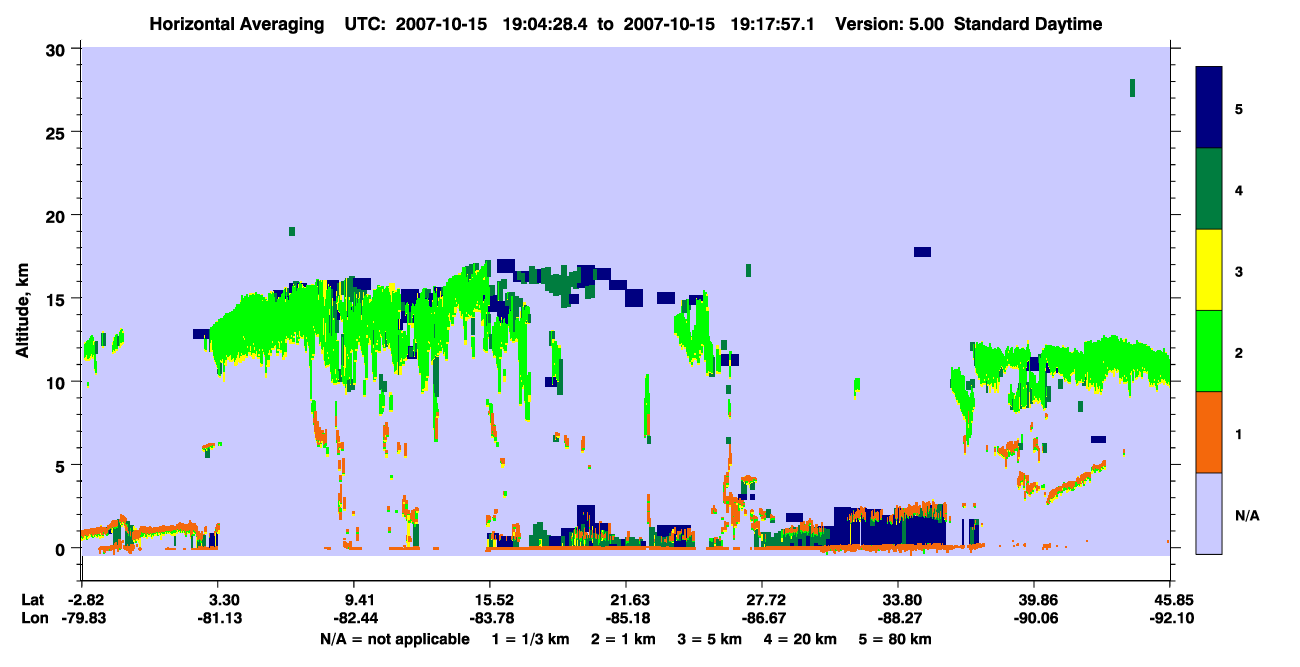Viewport: 1300px width, 667px height.
Task: Click the lavender N/A color bar segment
Action: (x=1209, y=513)
